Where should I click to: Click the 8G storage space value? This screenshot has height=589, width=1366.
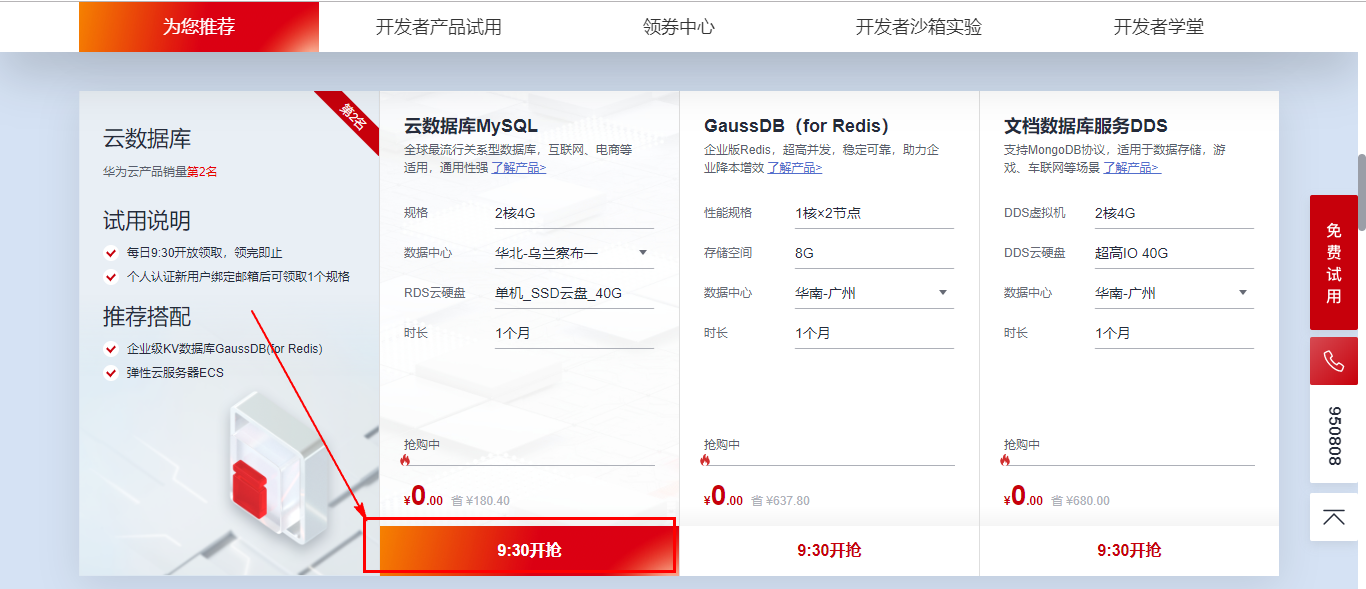click(804, 253)
